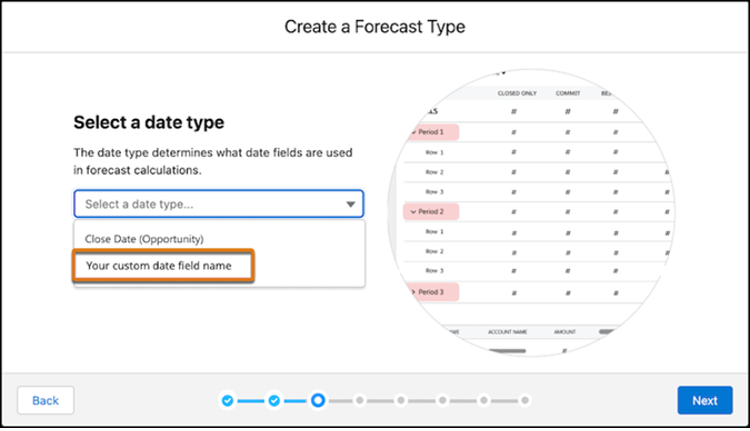Click the sixth step progress dot
The image size is (750, 431).
[x=442, y=400]
